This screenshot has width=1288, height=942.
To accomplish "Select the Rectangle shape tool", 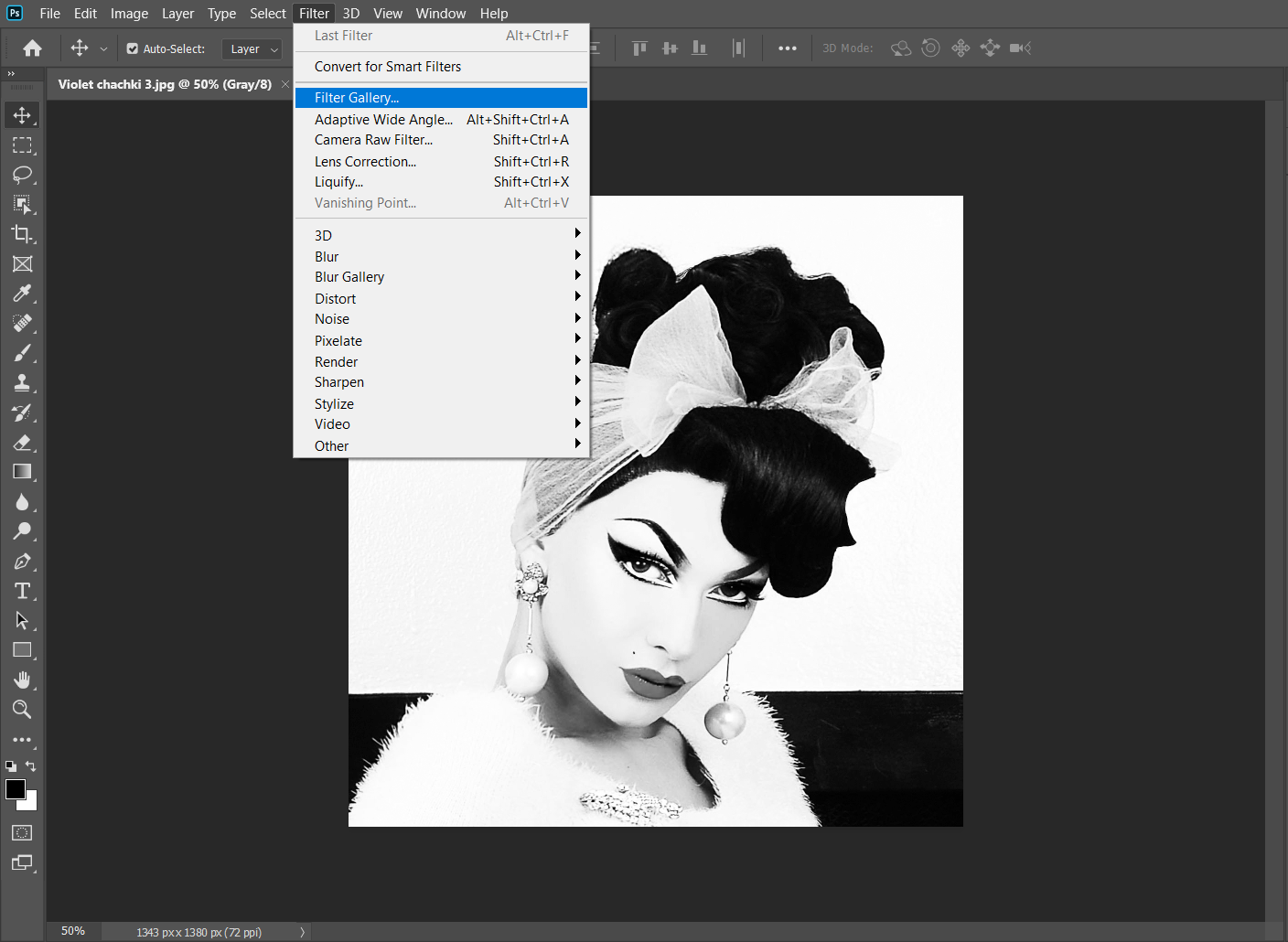I will click(22, 650).
